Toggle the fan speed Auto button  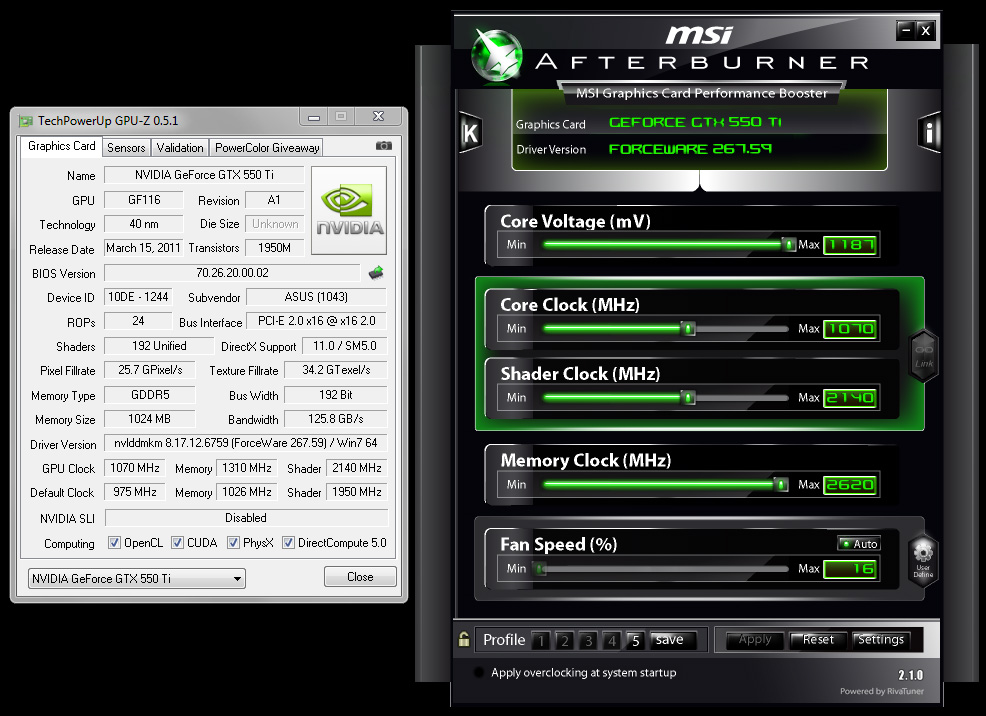(x=859, y=544)
